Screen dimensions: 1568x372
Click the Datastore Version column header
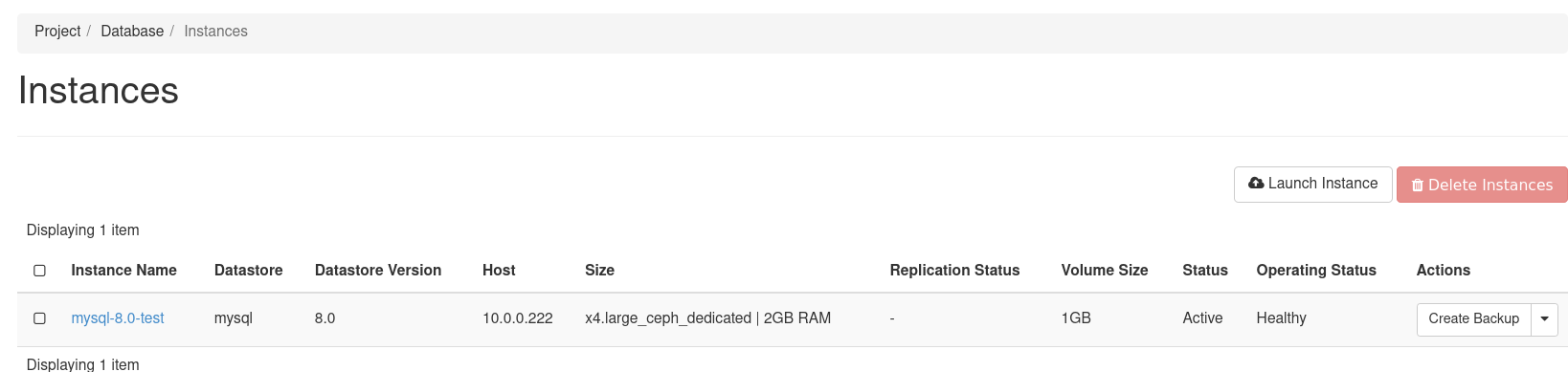click(x=378, y=271)
